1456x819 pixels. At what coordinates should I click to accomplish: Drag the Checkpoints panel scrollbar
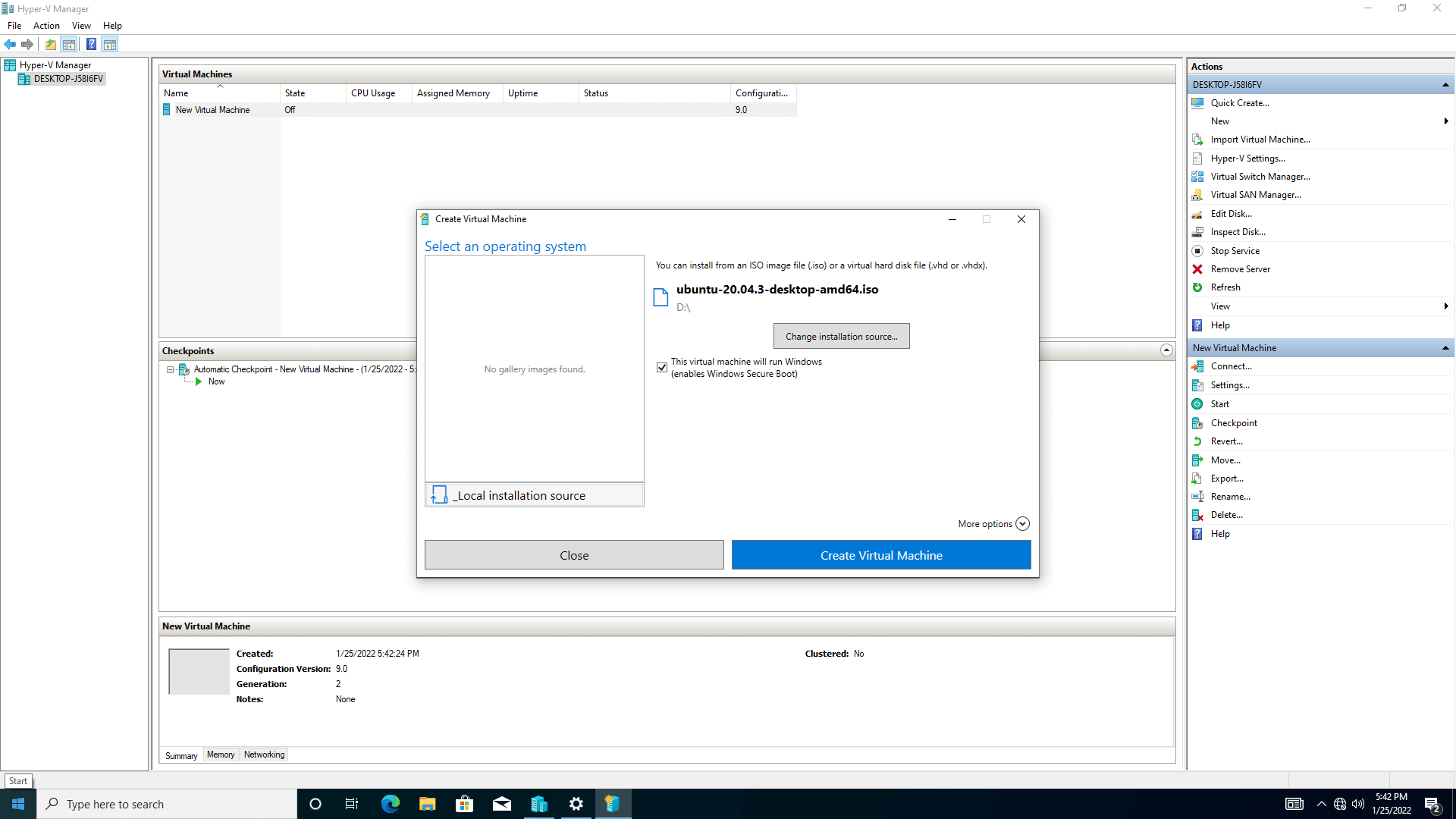tap(1166, 351)
